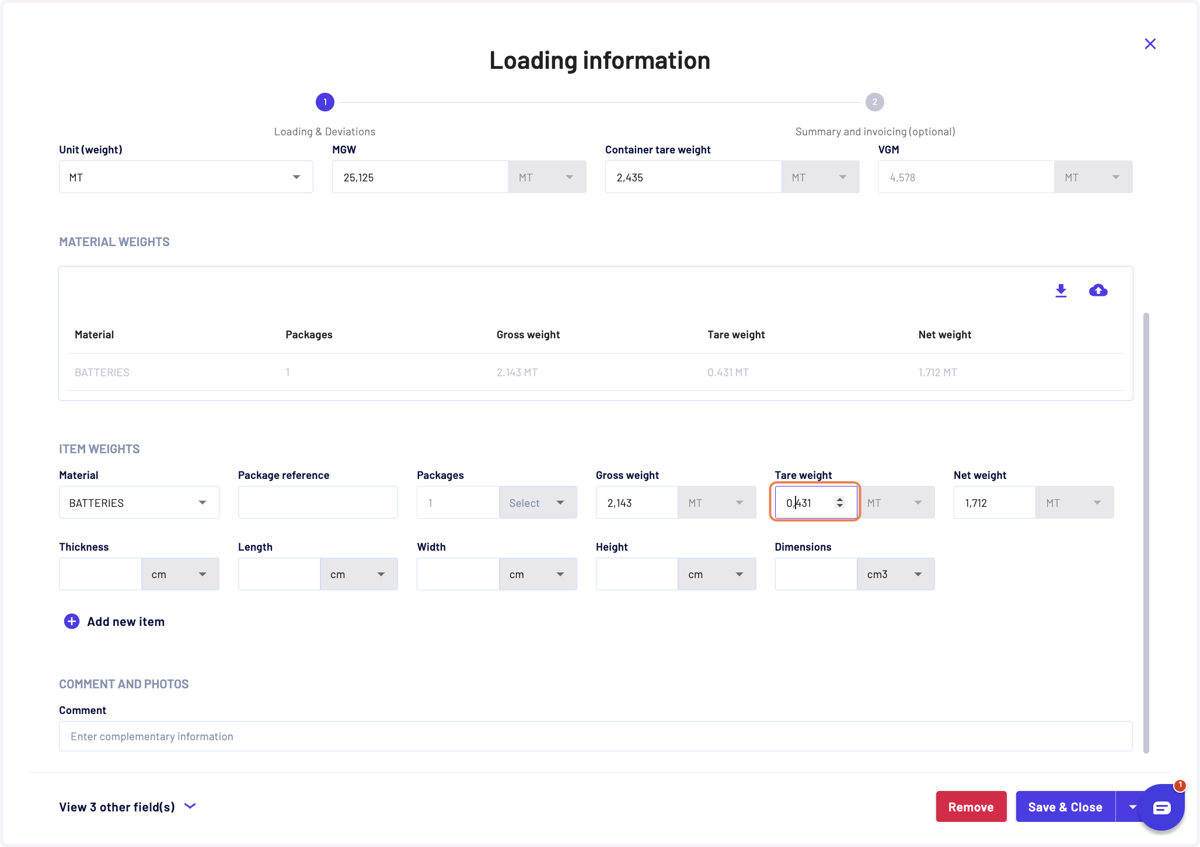Click the MGW value field
Viewport: 1200px width, 847px height.
point(420,177)
